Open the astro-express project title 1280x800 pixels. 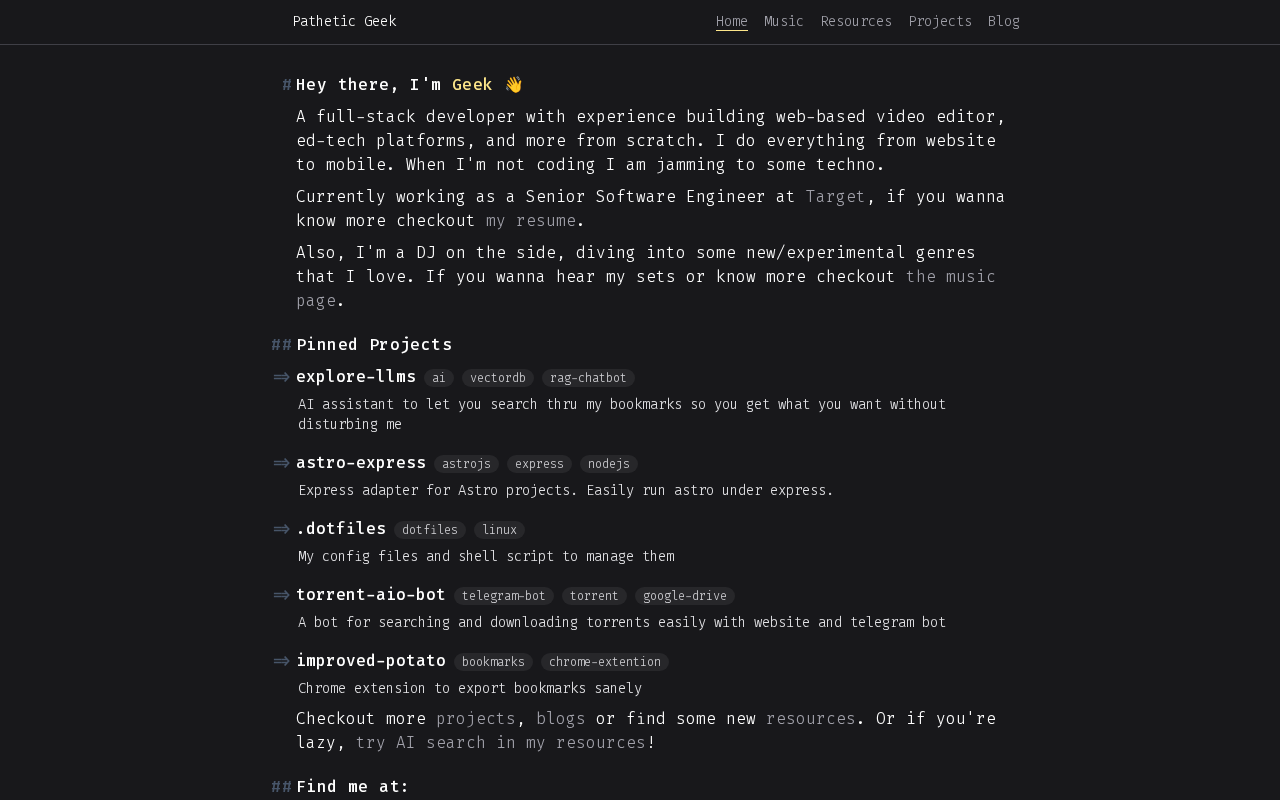pyautogui.click(x=361, y=463)
